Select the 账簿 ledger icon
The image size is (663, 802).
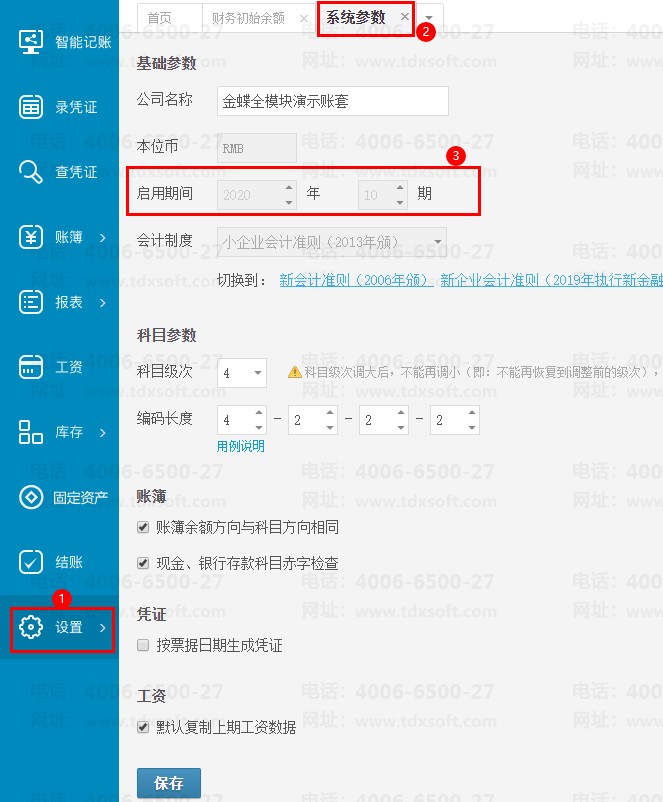click(31, 237)
